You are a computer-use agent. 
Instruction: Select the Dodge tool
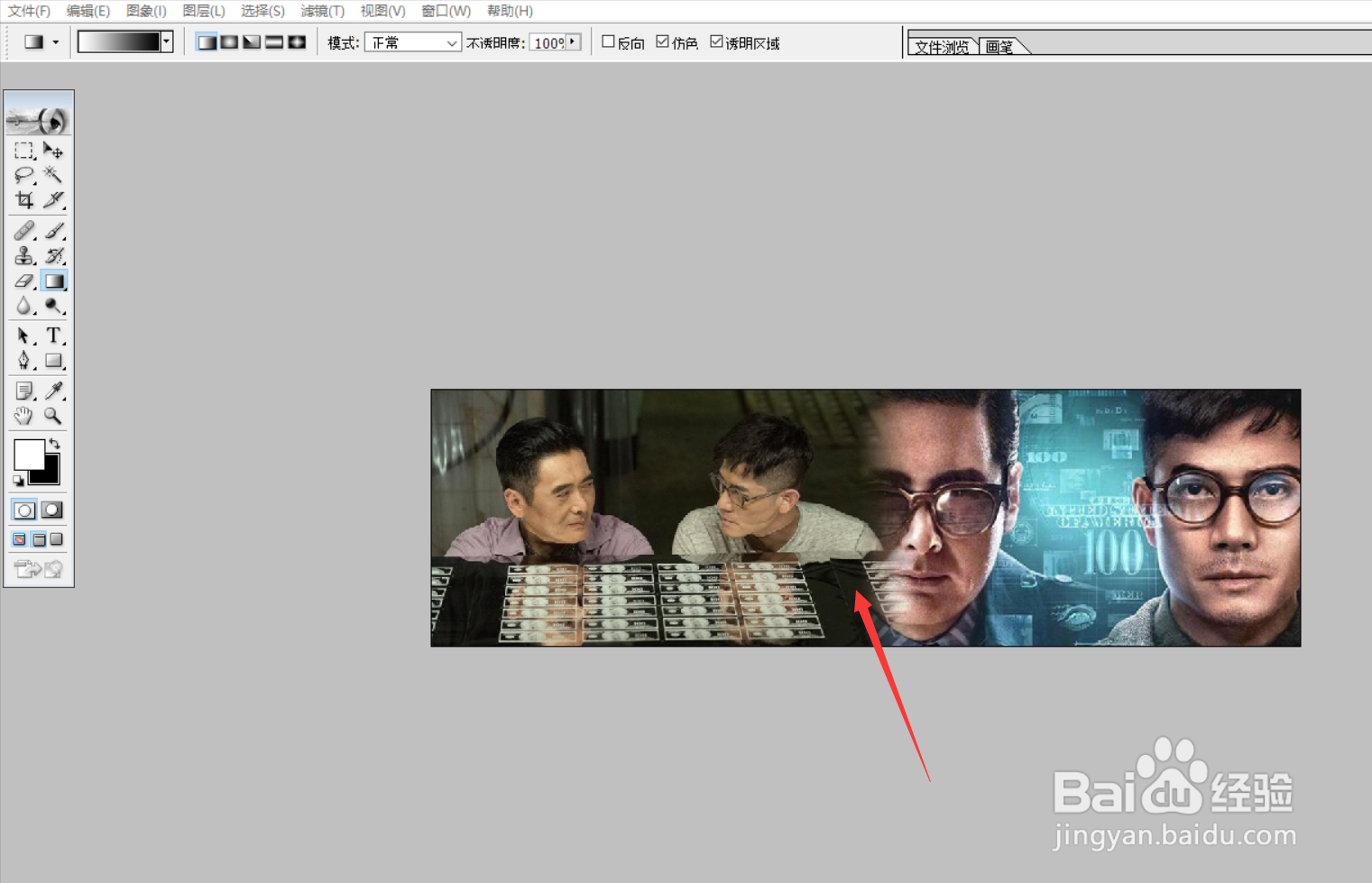click(x=53, y=307)
